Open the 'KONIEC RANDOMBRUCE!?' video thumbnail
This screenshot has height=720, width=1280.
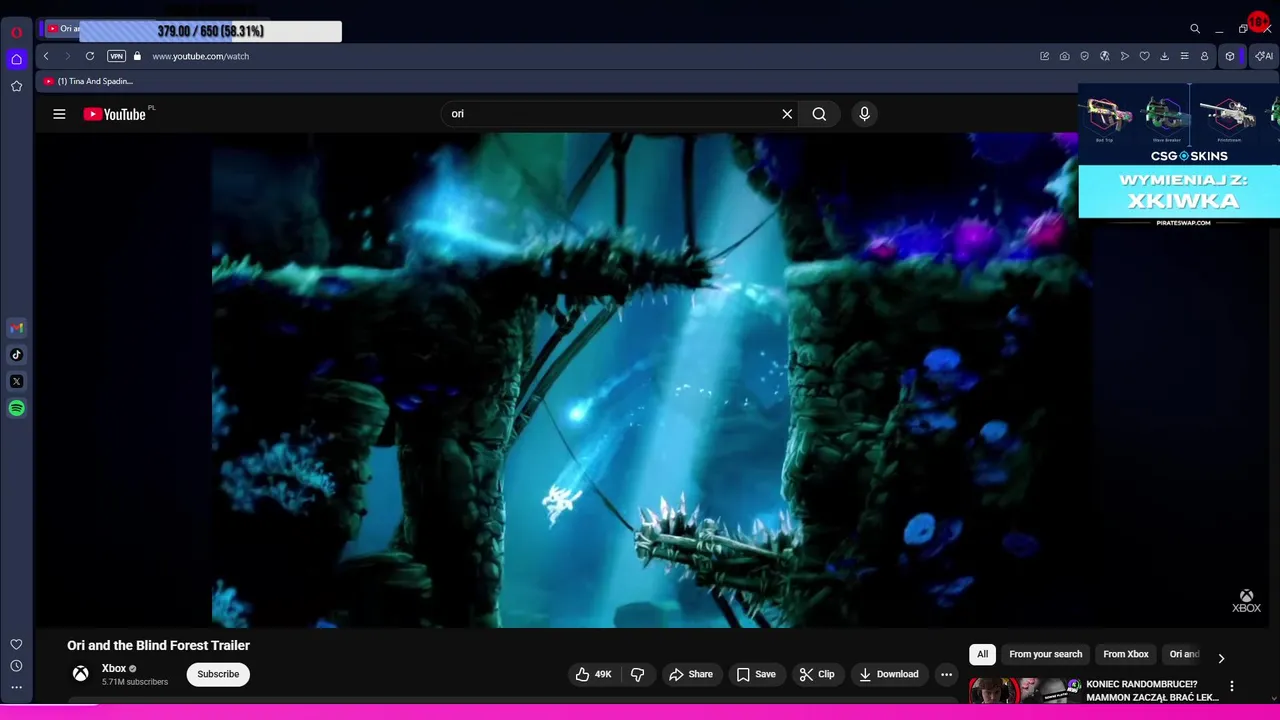click(1025, 692)
